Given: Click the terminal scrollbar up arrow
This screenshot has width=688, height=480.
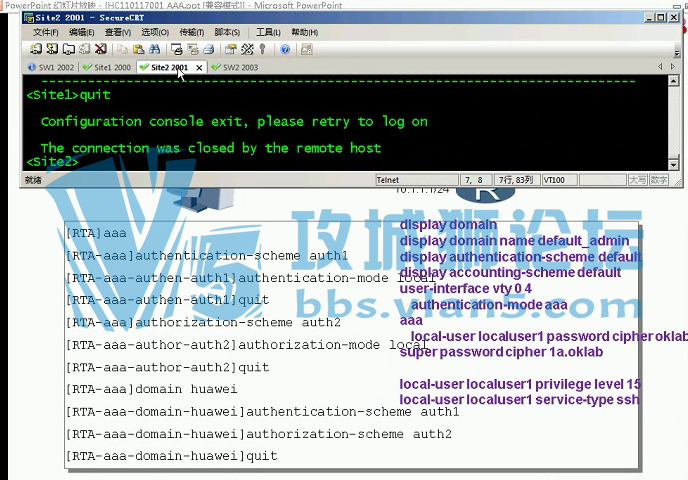Looking at the screenshot, I should coord(674,81).
